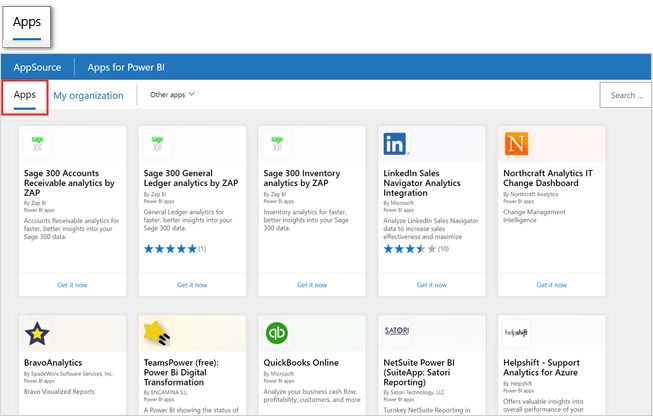The image size is (653, 416).
Task: Click the Northcraft Analytics orange N icon
Action: pyautogui.click(x=516, y=144)
